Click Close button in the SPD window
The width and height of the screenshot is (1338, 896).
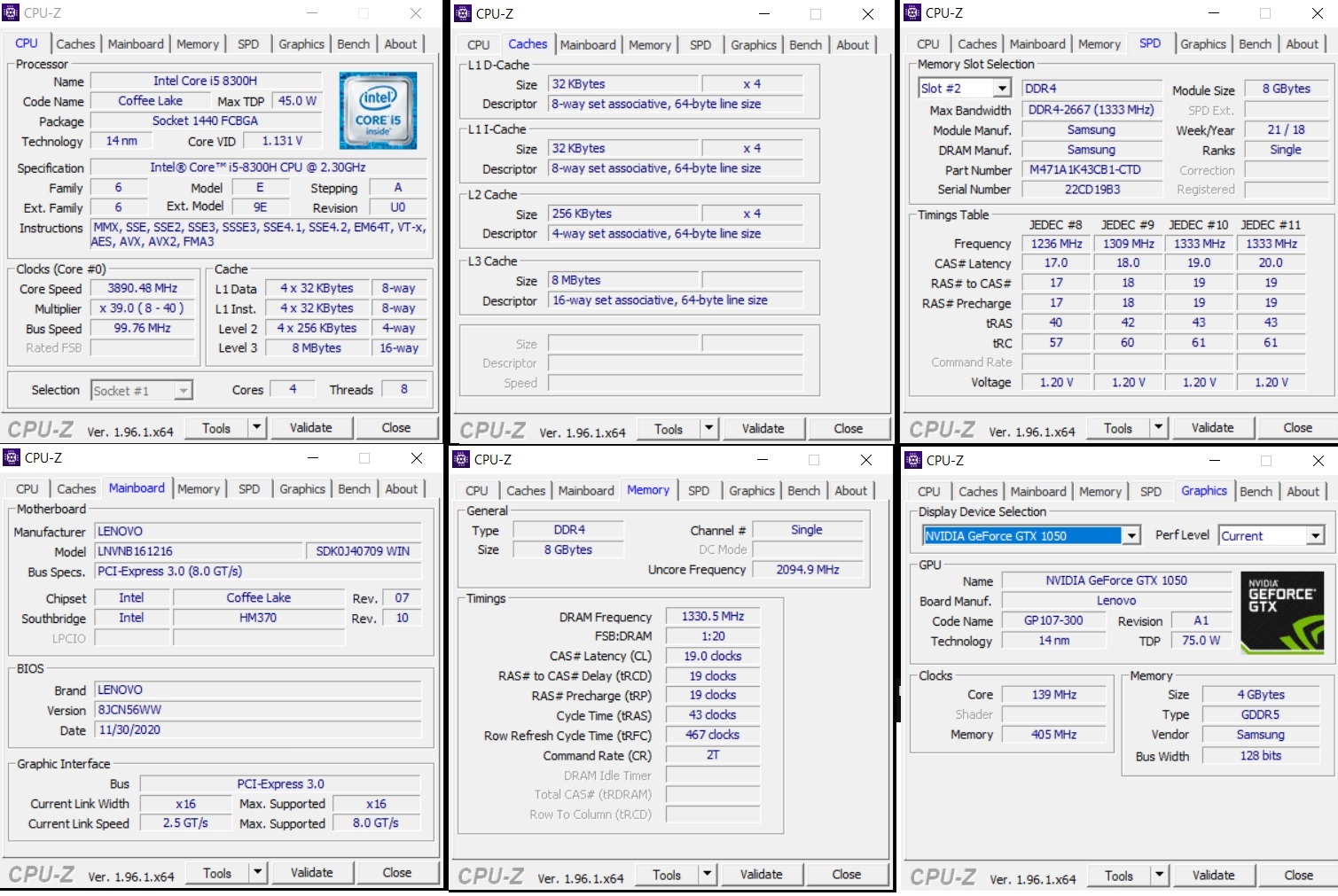coord(1297,427)
